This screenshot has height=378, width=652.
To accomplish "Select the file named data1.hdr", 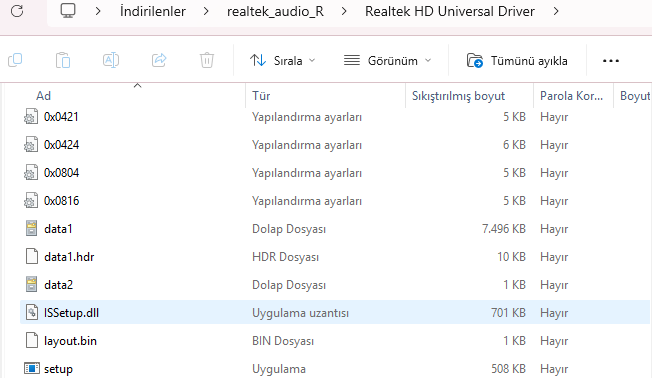I will point(69,257).
